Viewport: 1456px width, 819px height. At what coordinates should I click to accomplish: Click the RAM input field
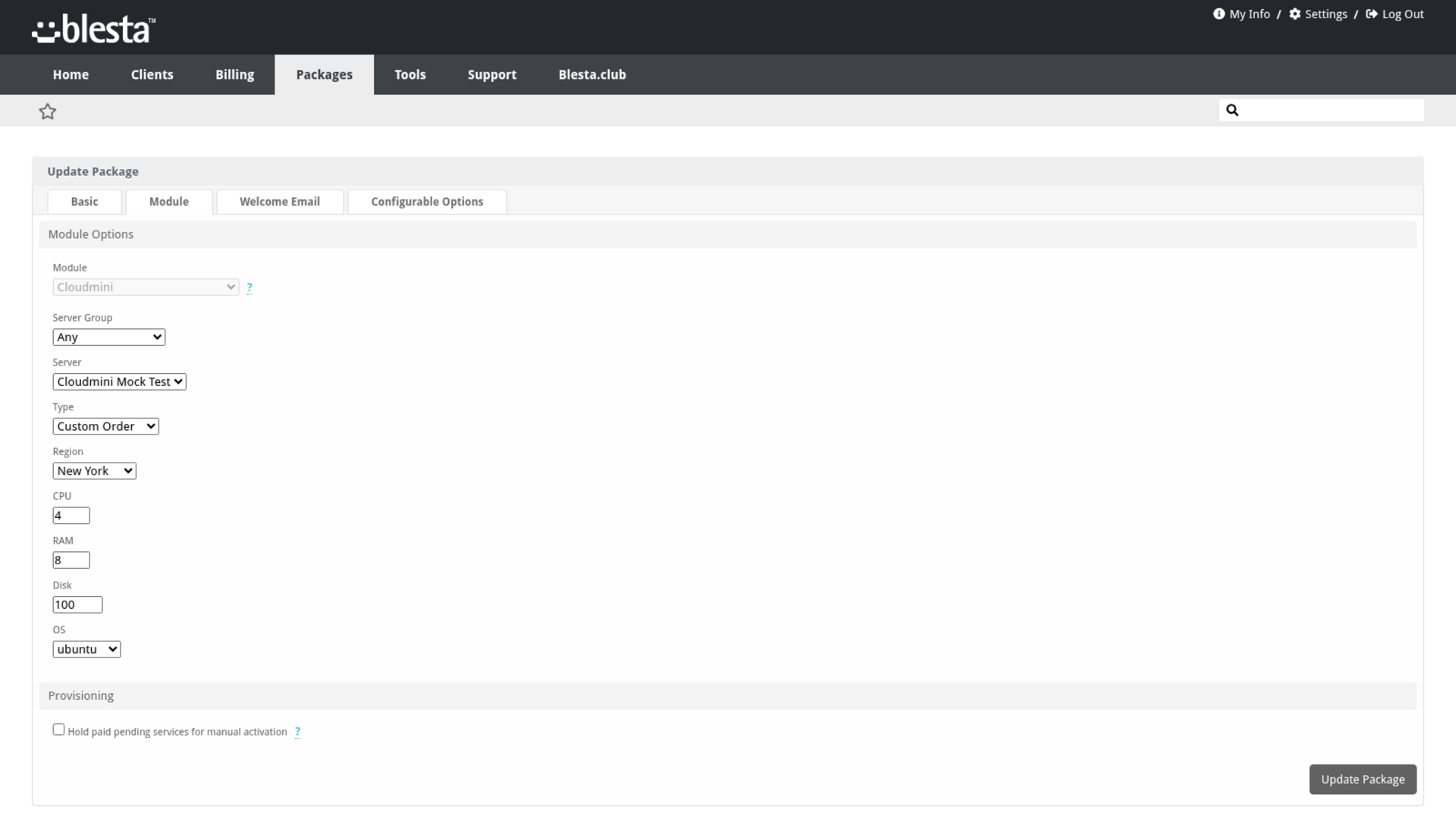(71, 560)
